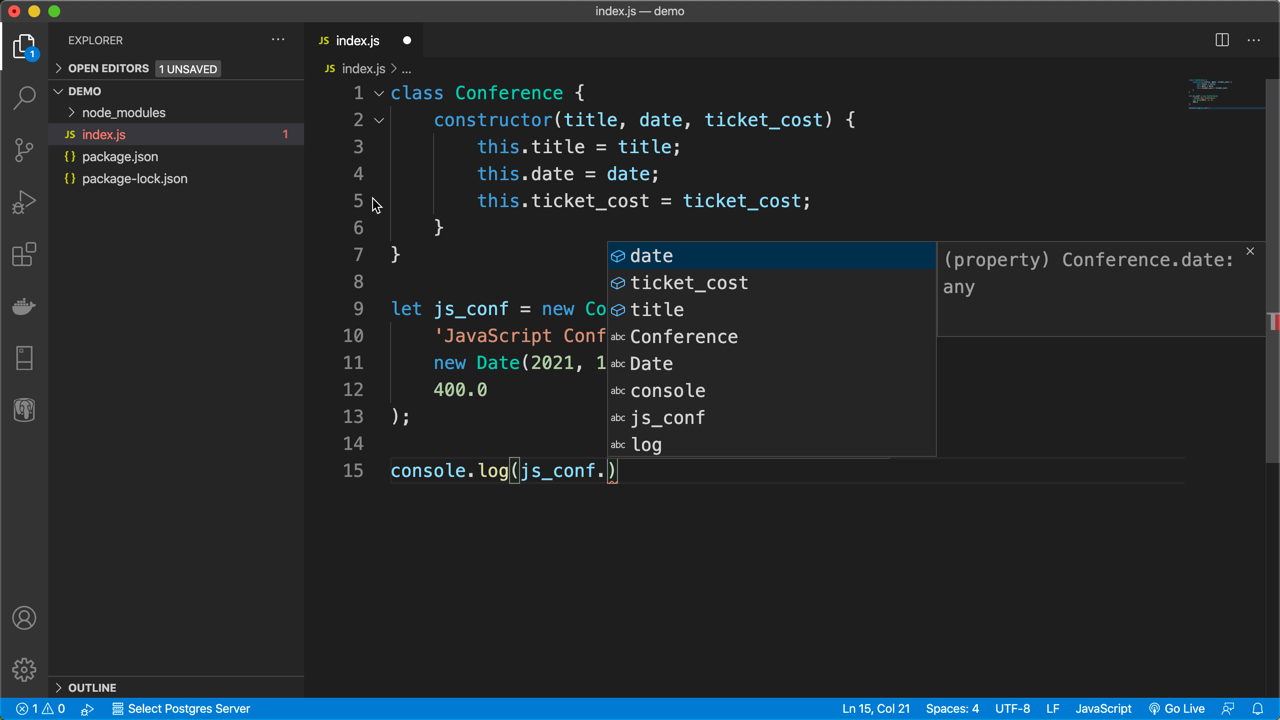This screenshot has width=1280, height=720.
Task: Open the notifications bell icon
Action: tap(1258, 709)
